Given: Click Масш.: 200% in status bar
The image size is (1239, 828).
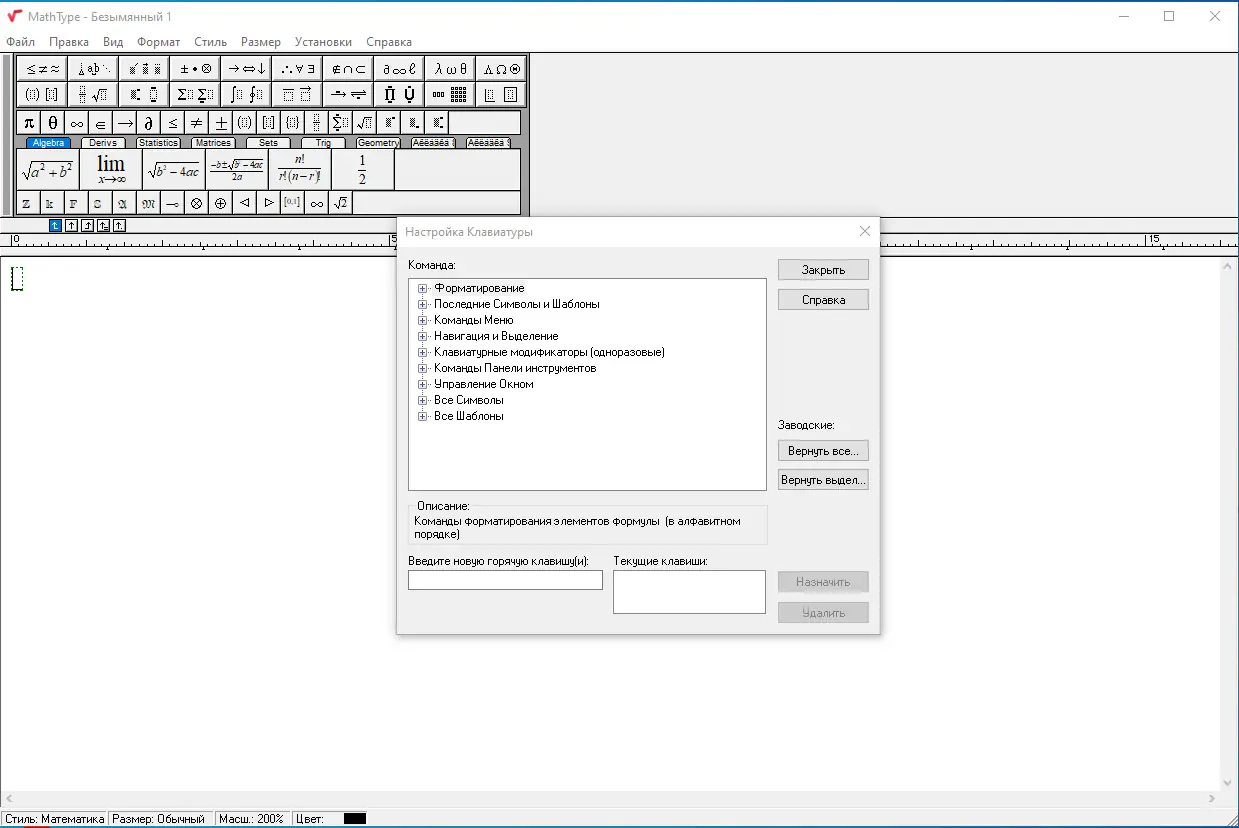Looking at the screenshot, I should tap(251, 819).
